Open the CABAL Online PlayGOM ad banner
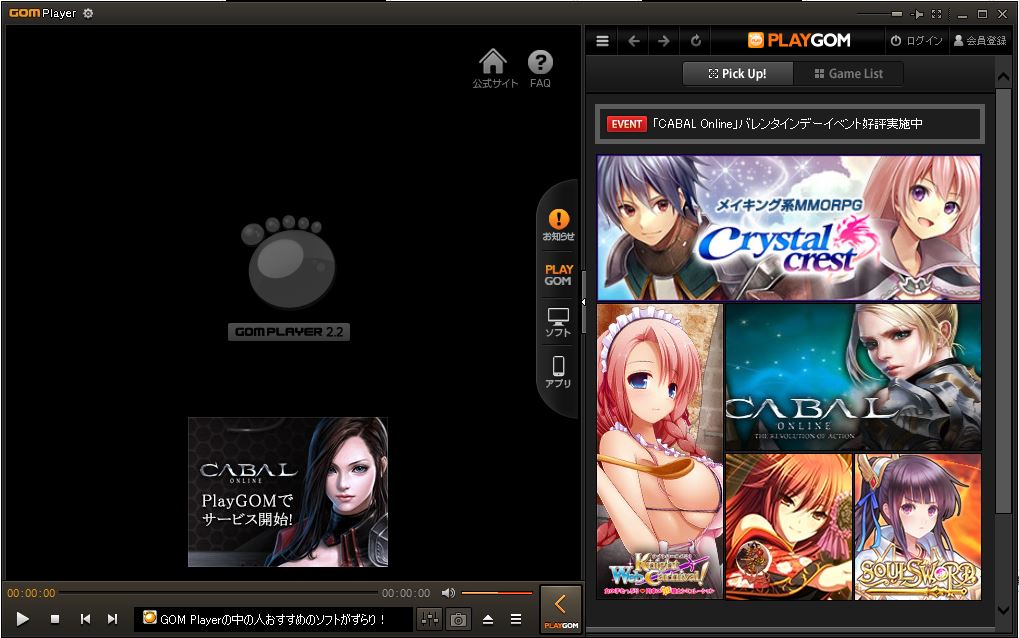Viewport: 1019px width, 638px height. 288,492
